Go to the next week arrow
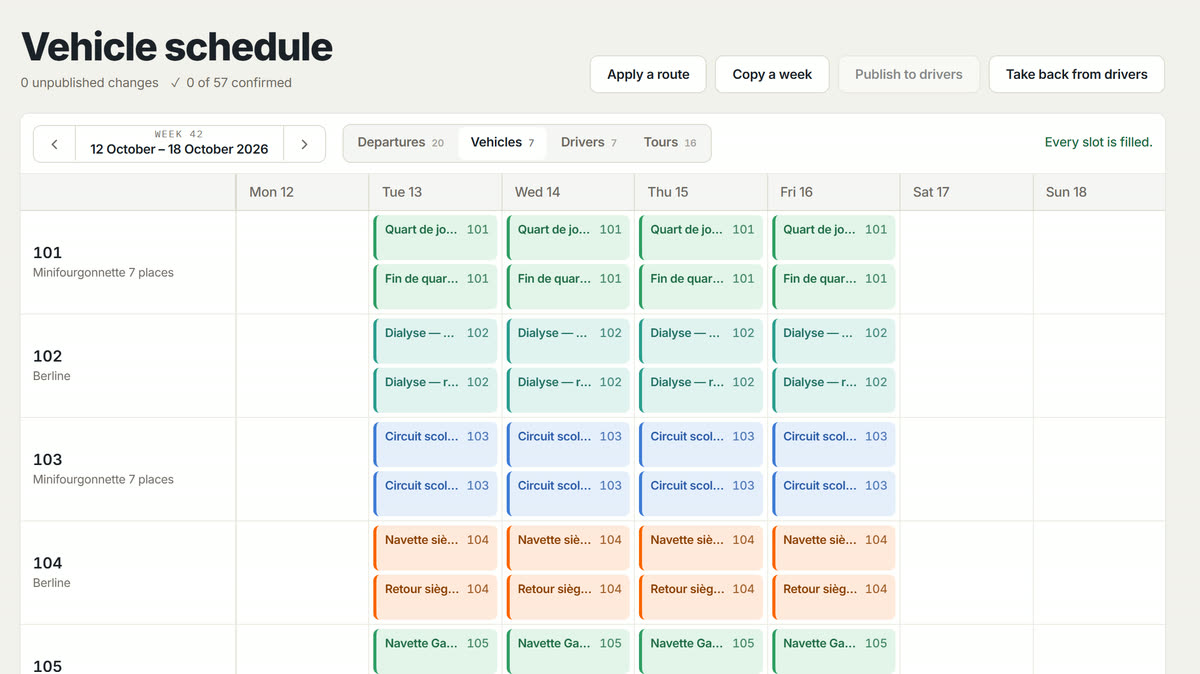This screenshot has width=1200, height=674. click(304, 144)
